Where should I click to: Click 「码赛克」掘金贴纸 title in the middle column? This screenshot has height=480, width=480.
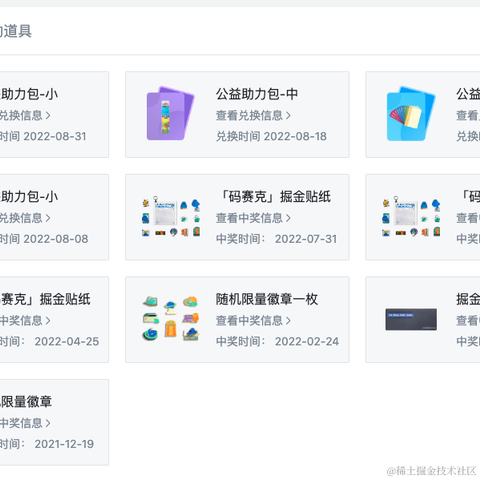(x=275, y=197)
